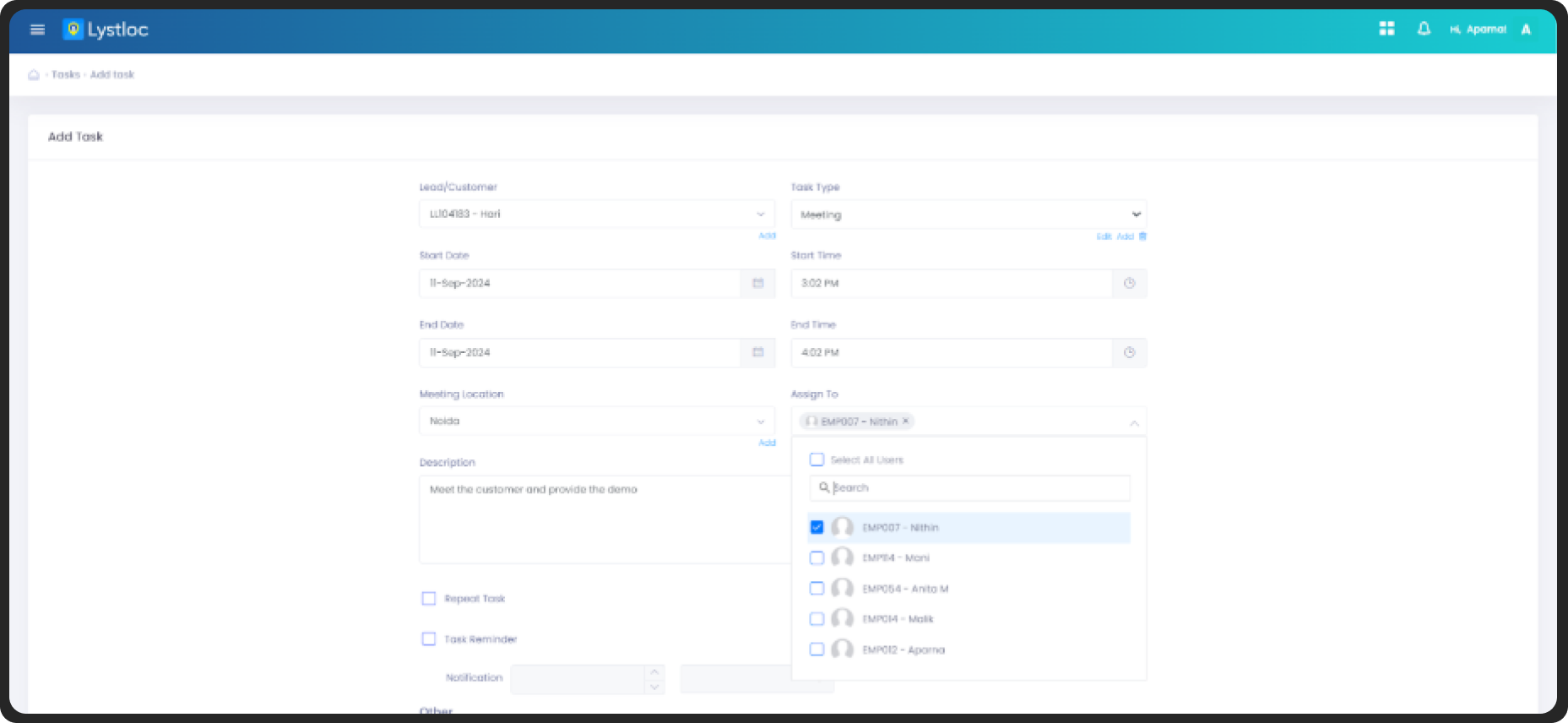
Task: Open the End Time clock picker
Action: [x=1129, y=353]
